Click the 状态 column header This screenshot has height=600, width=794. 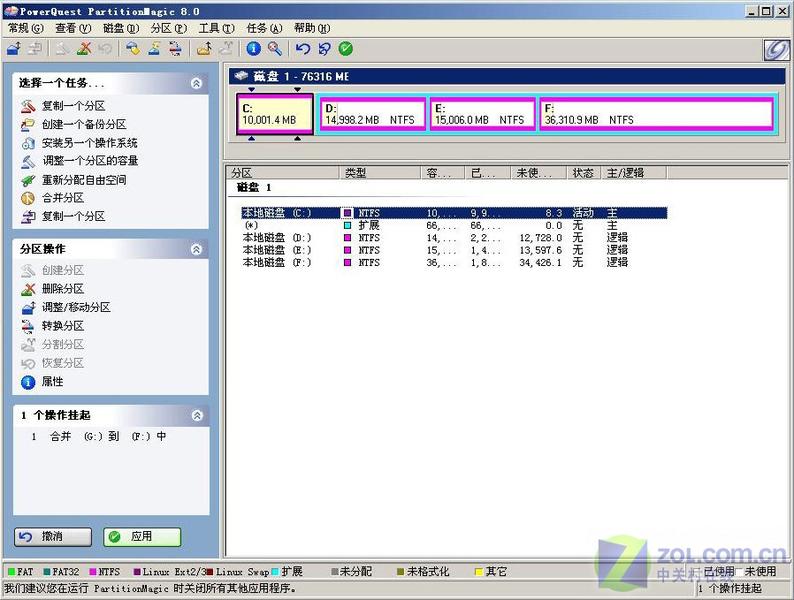(583, 173)
